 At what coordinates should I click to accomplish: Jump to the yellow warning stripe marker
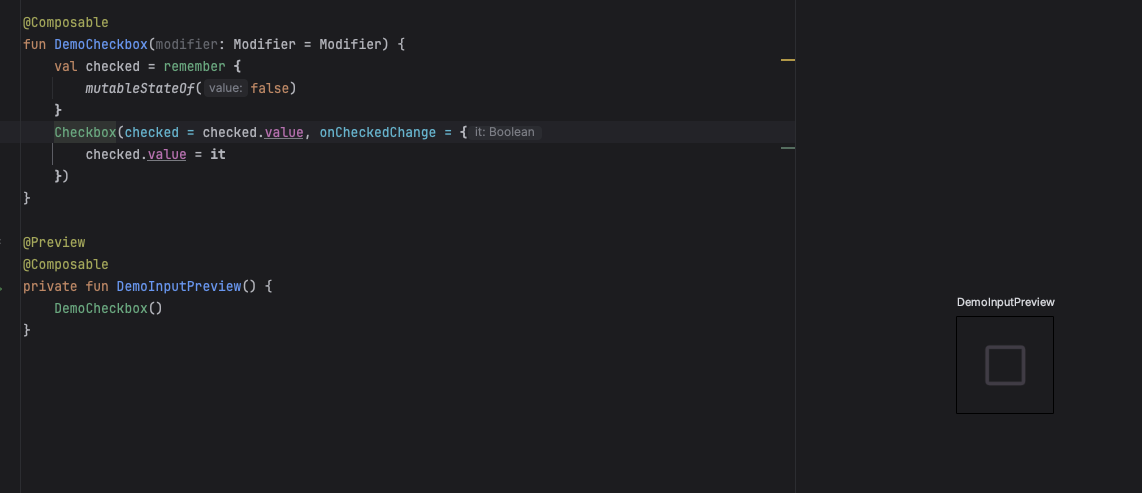788,61
